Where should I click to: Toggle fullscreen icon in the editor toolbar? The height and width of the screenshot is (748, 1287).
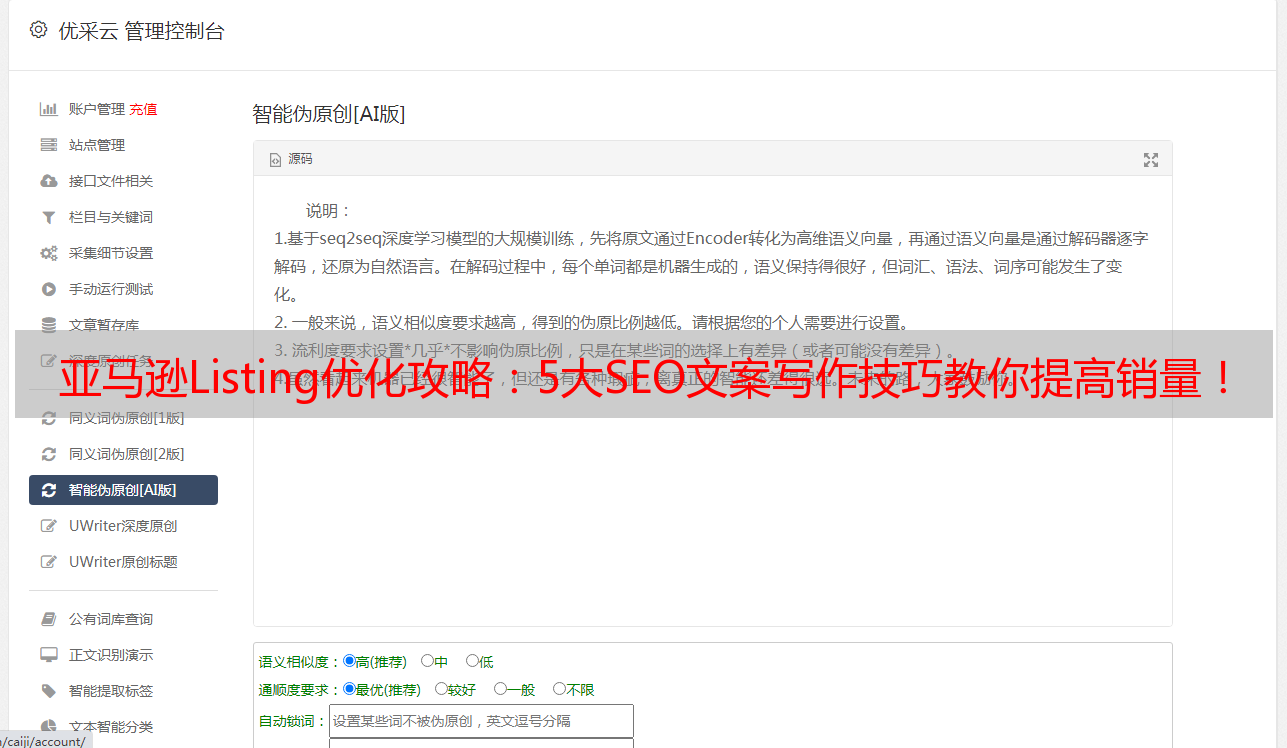pos(1151,160)
